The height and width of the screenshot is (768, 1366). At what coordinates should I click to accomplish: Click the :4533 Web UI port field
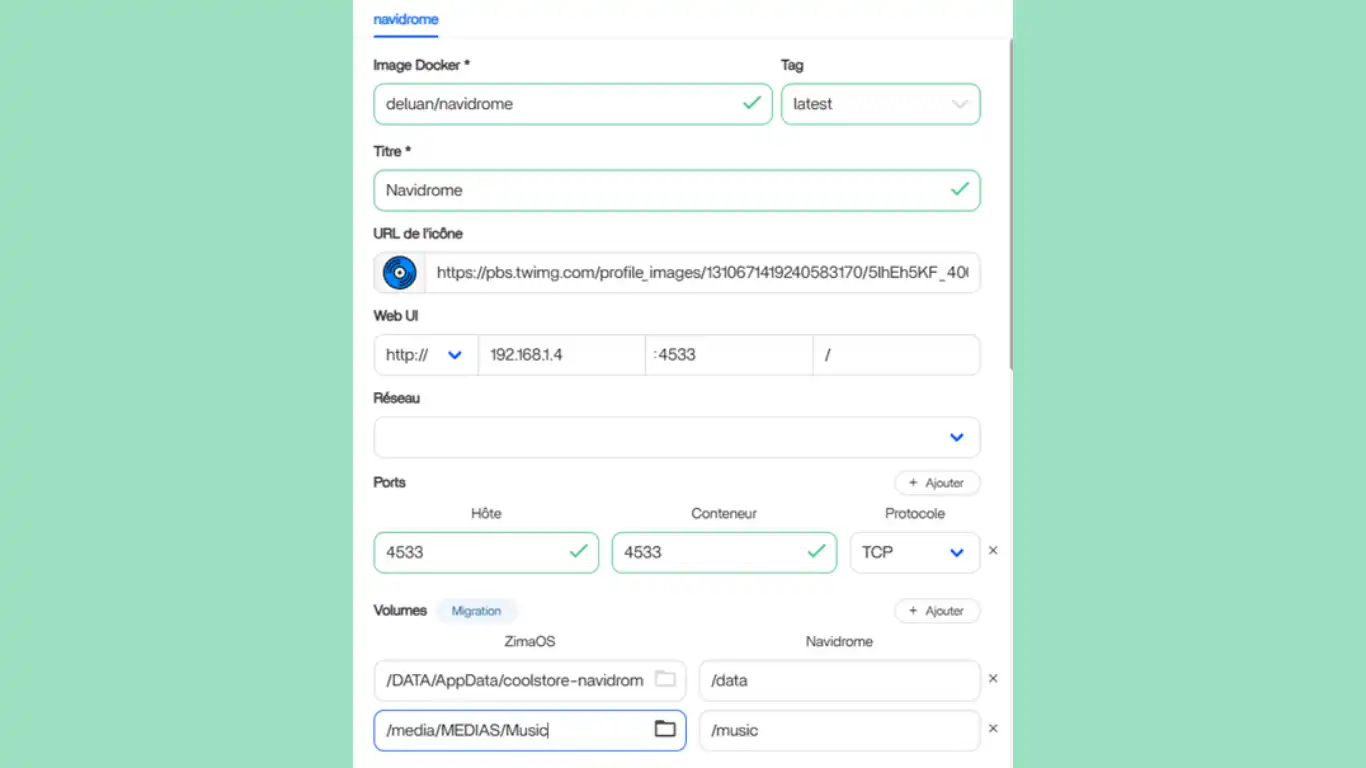point(728,354)
